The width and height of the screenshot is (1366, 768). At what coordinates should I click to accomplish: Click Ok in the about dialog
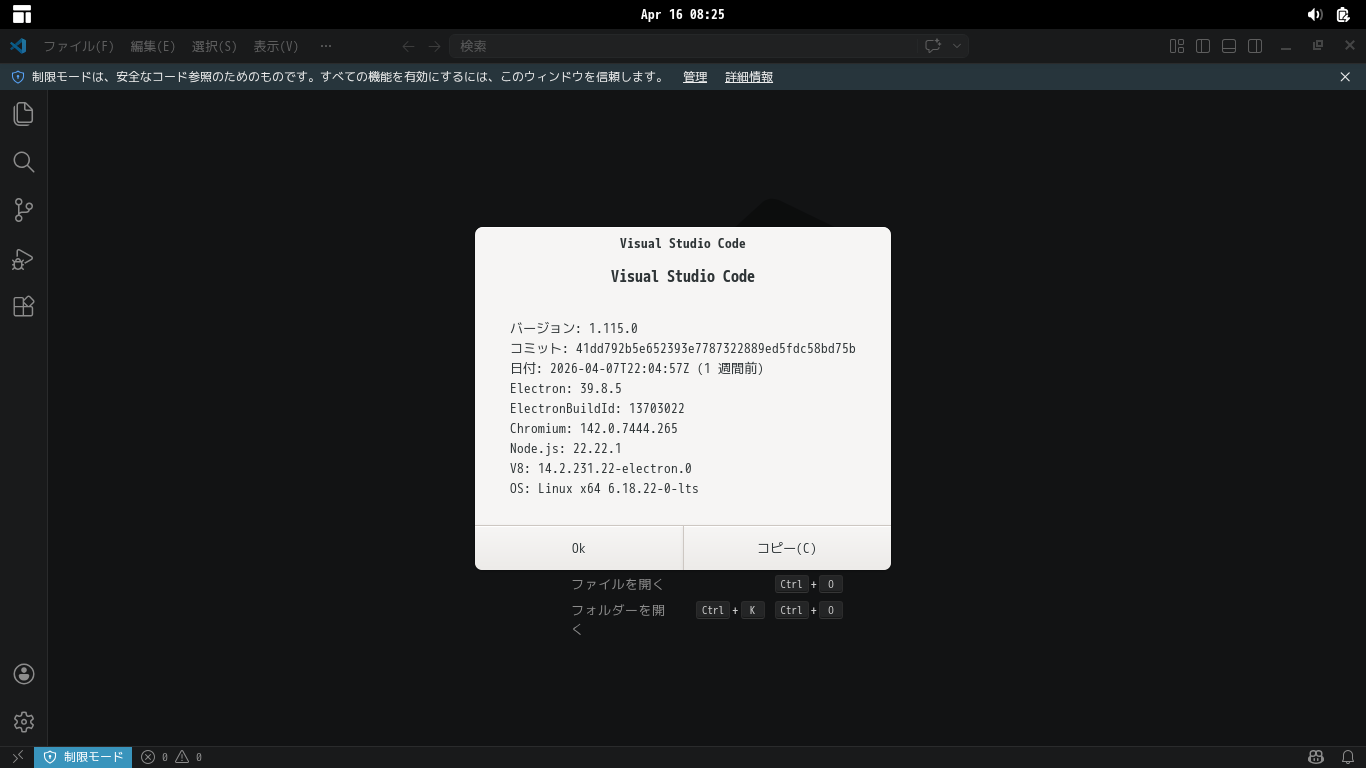(578, 548)
